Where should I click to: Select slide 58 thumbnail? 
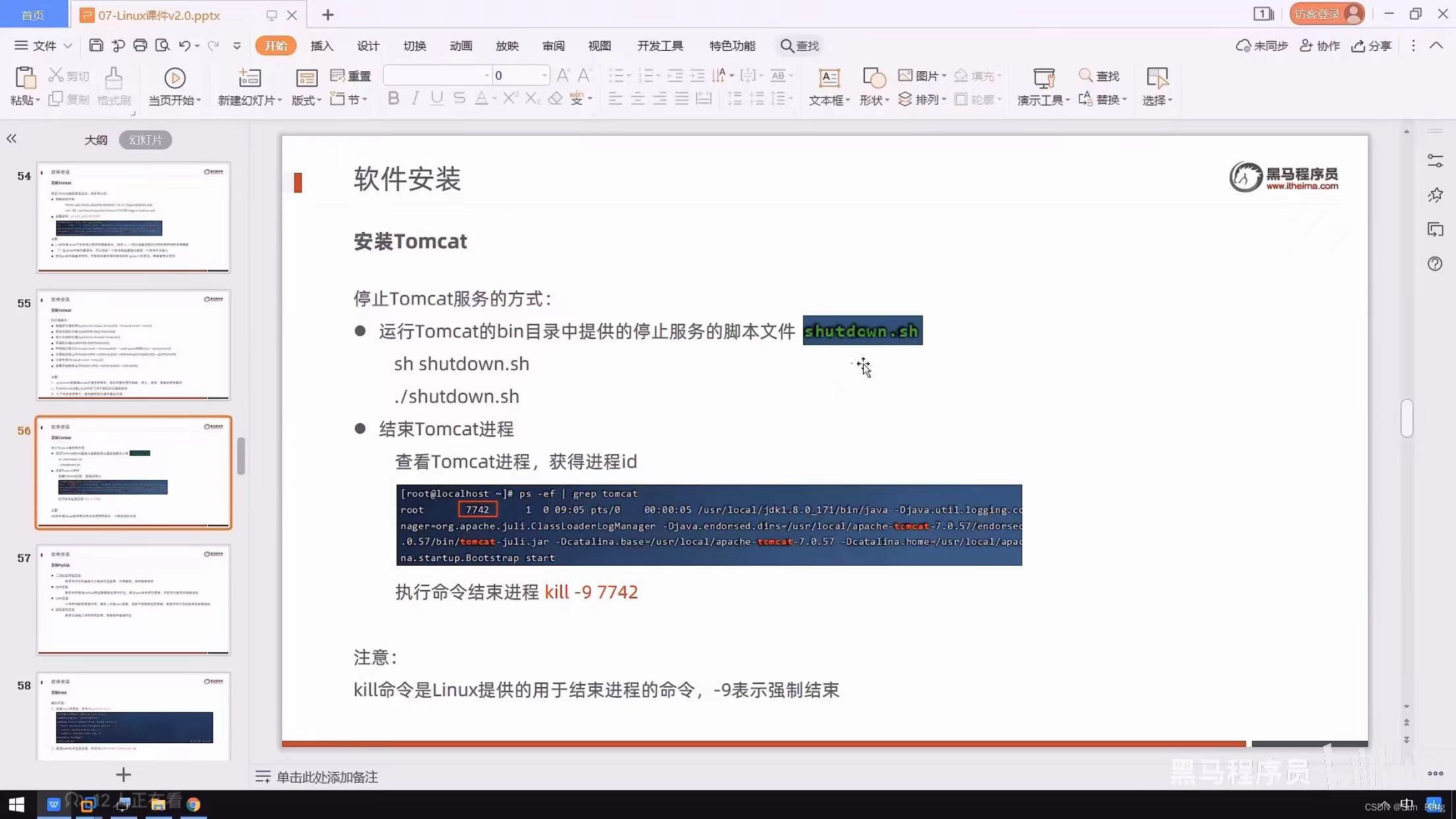[x=133, y=715]
